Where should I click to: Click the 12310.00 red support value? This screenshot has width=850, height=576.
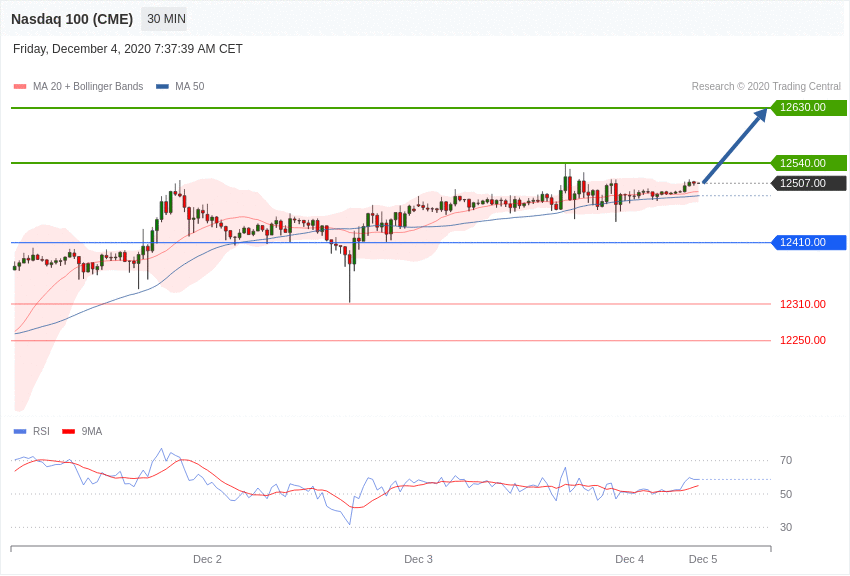803,304
